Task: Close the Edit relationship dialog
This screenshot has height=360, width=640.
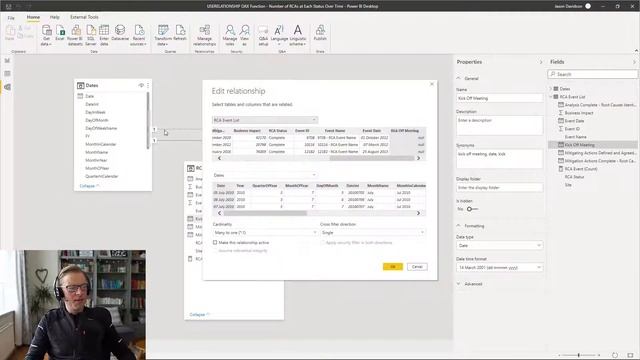Action: (432, 84)
